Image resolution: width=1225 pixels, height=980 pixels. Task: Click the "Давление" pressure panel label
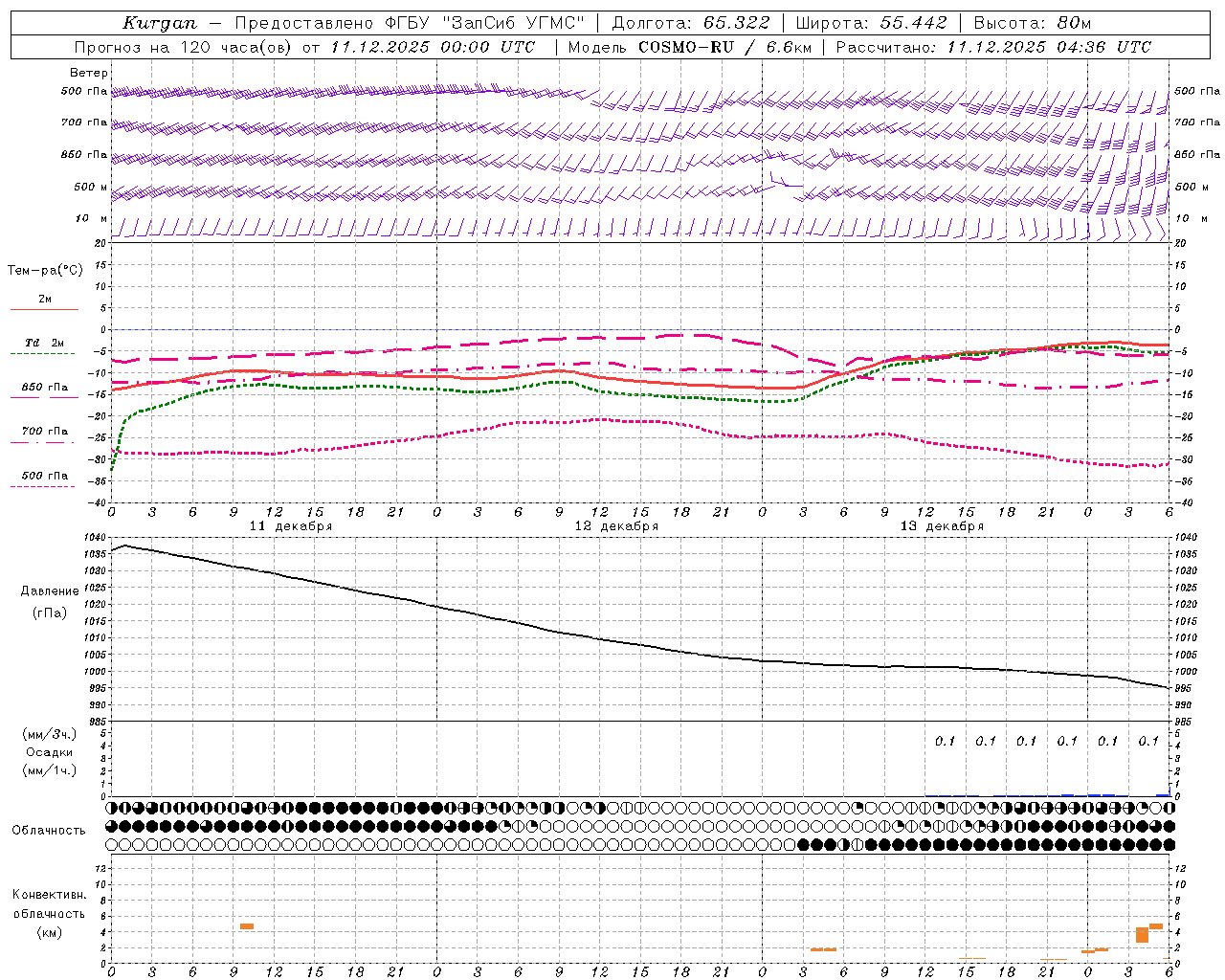pyautogui.click(x=50, y=591)
